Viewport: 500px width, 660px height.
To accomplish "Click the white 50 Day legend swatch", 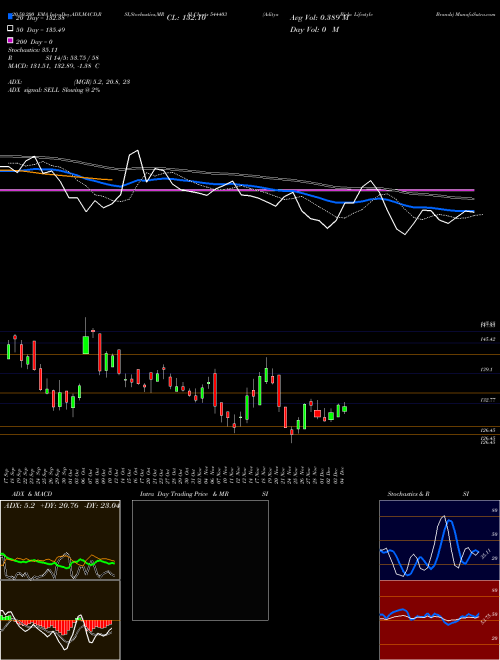I will 10,29.
